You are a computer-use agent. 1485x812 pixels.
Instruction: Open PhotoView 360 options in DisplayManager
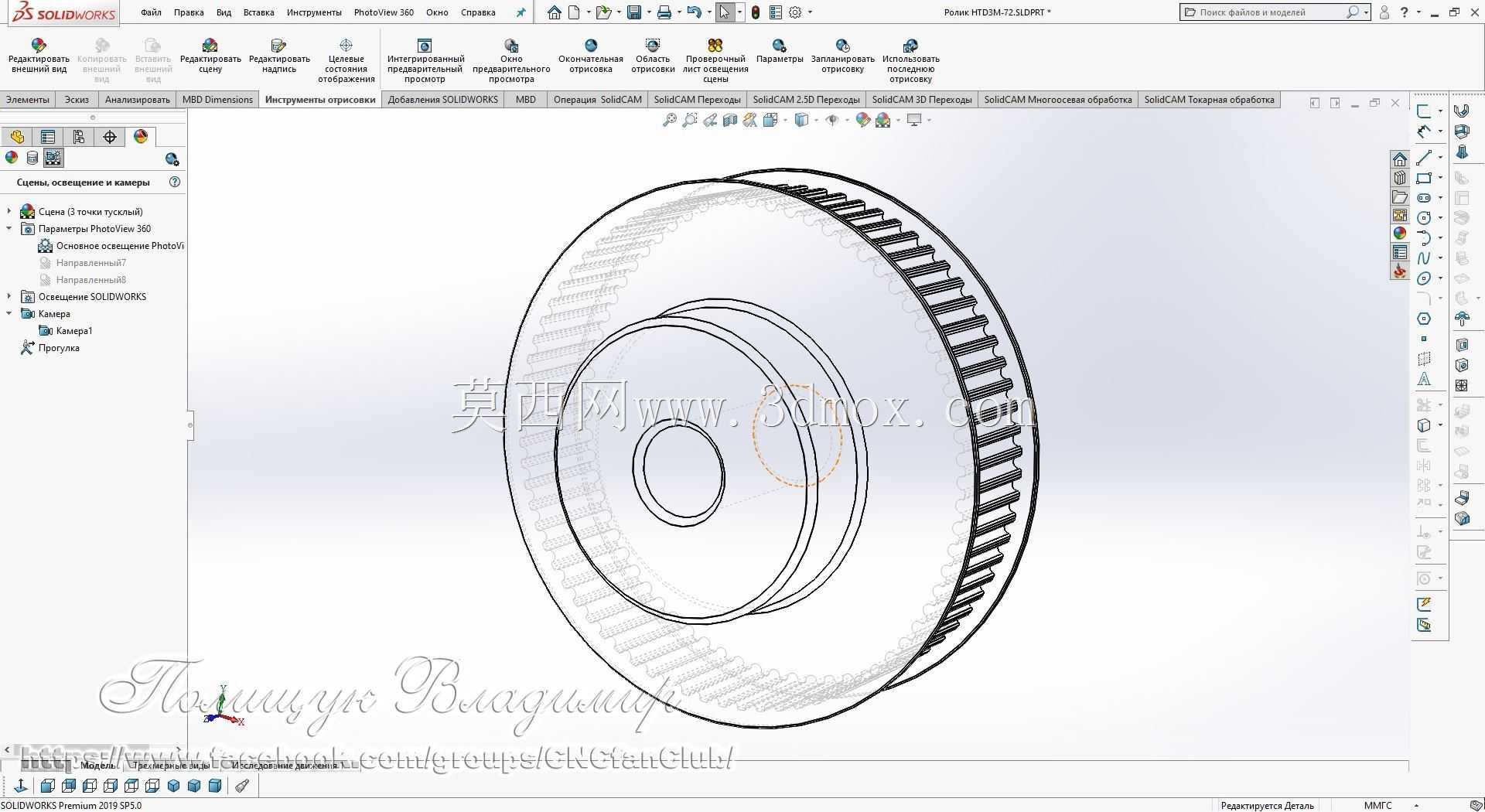[172, 159]
